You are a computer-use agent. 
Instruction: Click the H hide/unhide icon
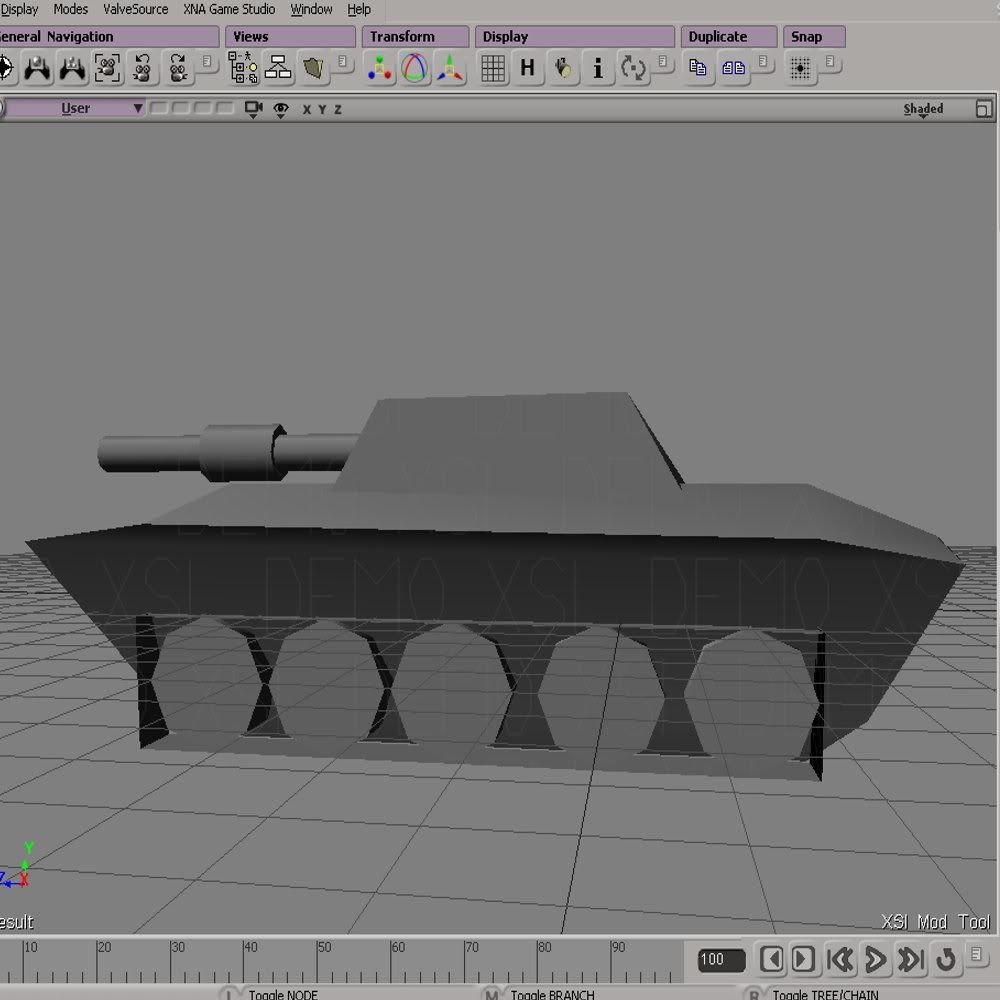click(x=527, y=67)
